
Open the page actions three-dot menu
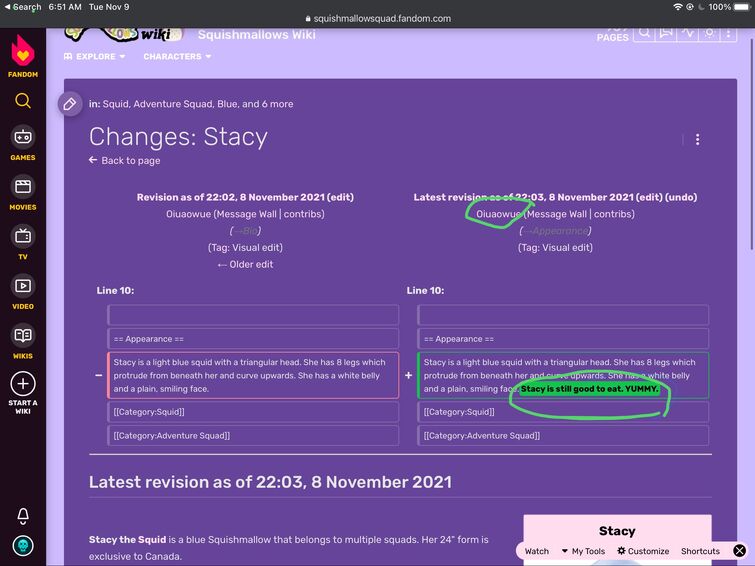point(697,140)
